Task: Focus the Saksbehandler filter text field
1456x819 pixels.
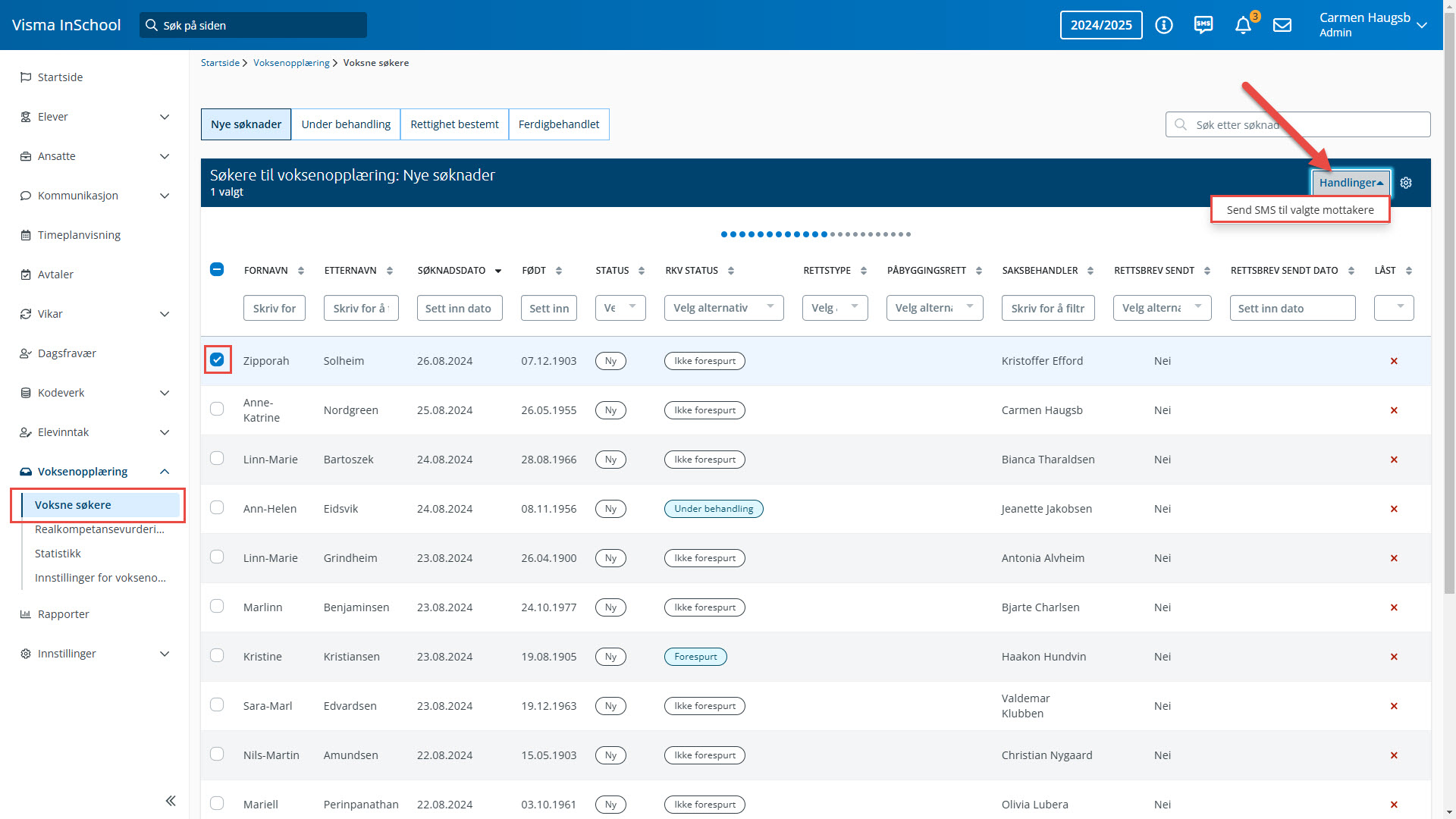Action: 1048,308
